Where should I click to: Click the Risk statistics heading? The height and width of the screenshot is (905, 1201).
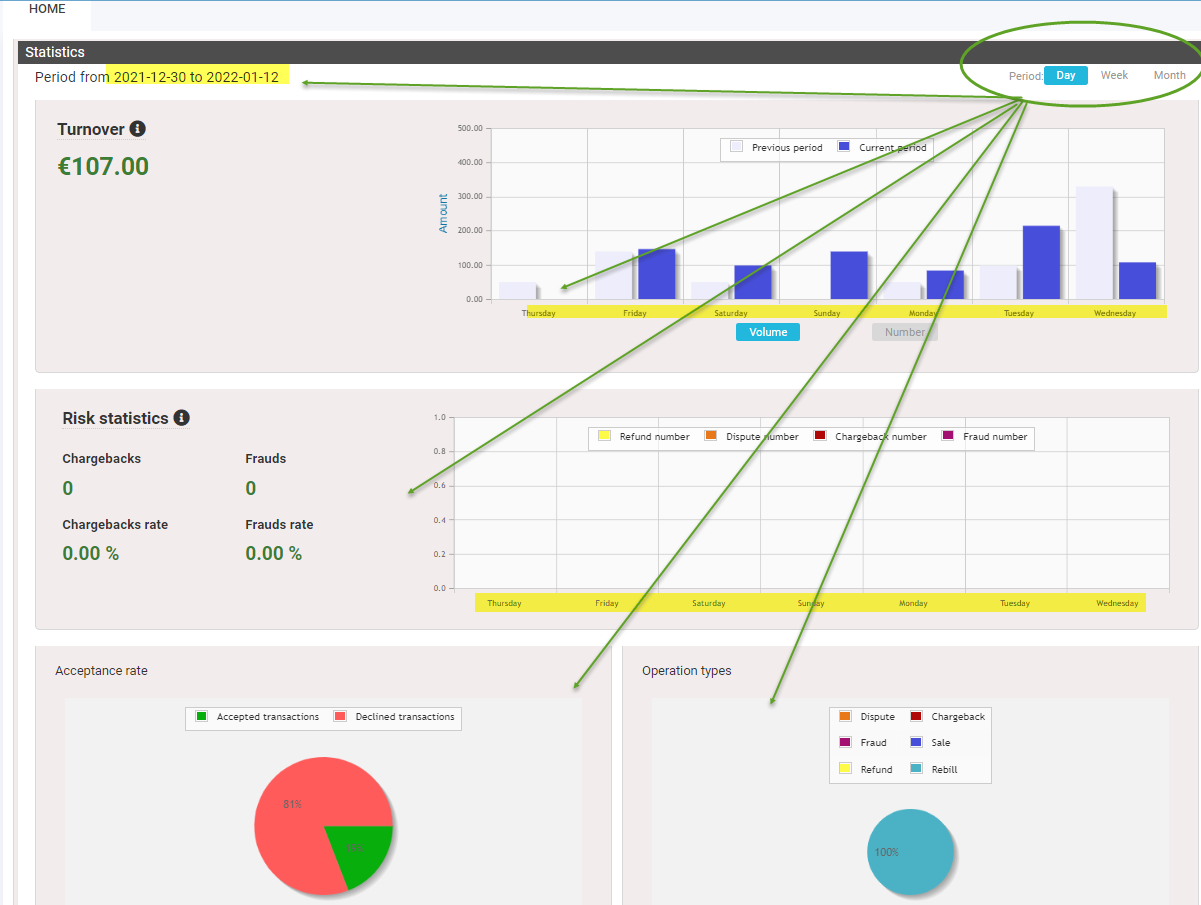pyautogui.click(x=115, y=418)
